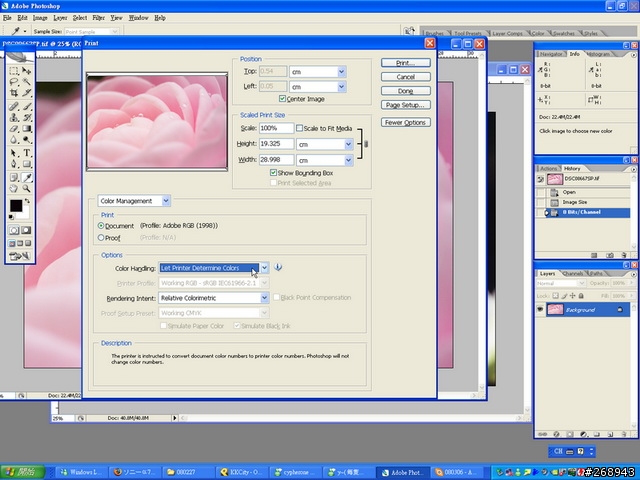Open the Color Management dropdown
This screenshot has height=480, width=640.
tap(166, 200)
